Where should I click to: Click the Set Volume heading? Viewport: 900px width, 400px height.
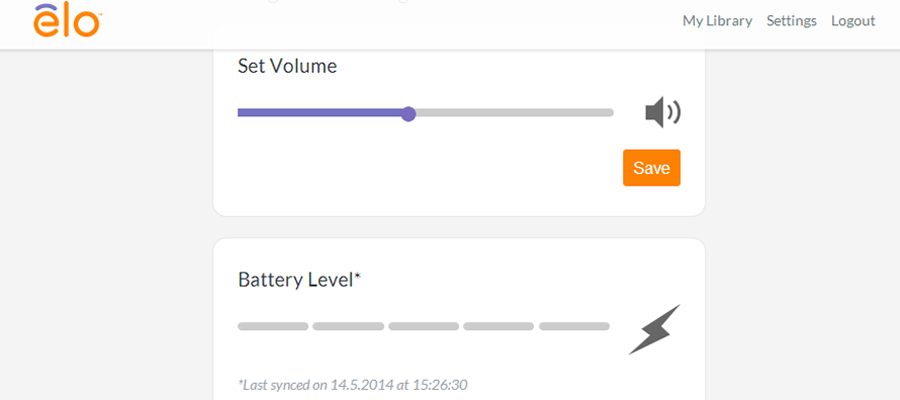[x=287, y=67]
